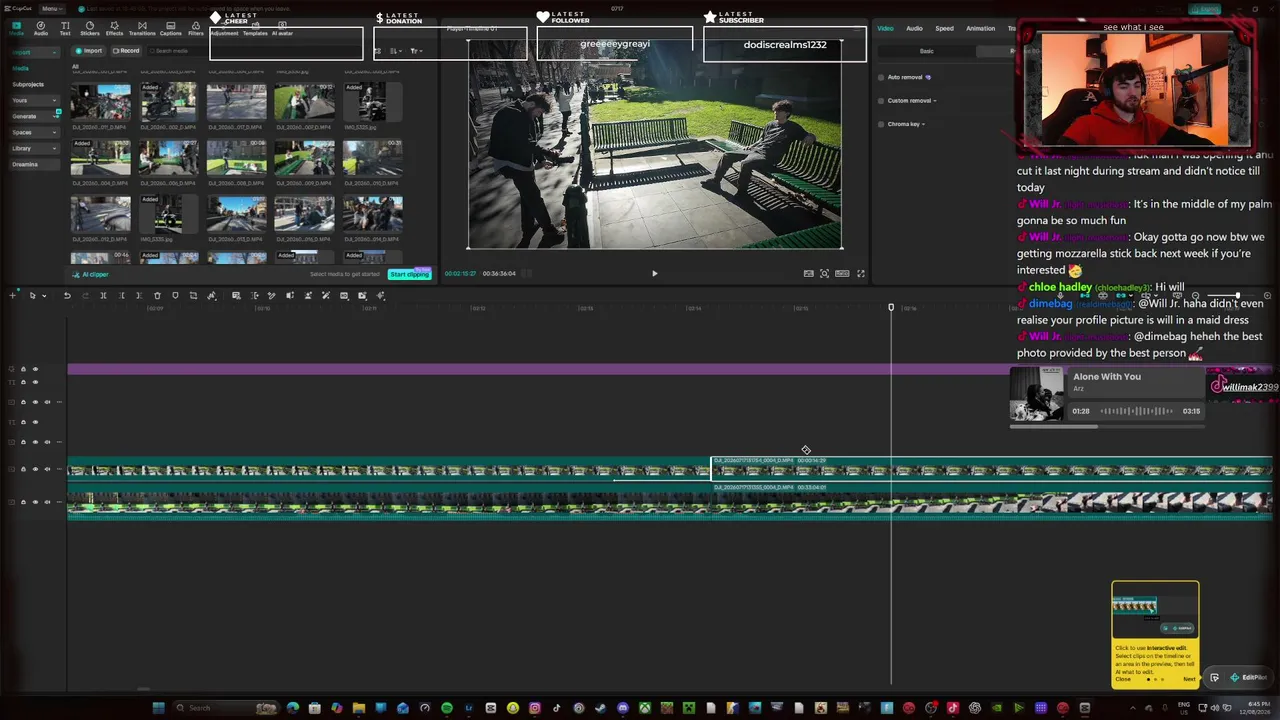Lock the purple effects track
The height and width of the screenshot is (720, 1280).
tap(23, 369)
